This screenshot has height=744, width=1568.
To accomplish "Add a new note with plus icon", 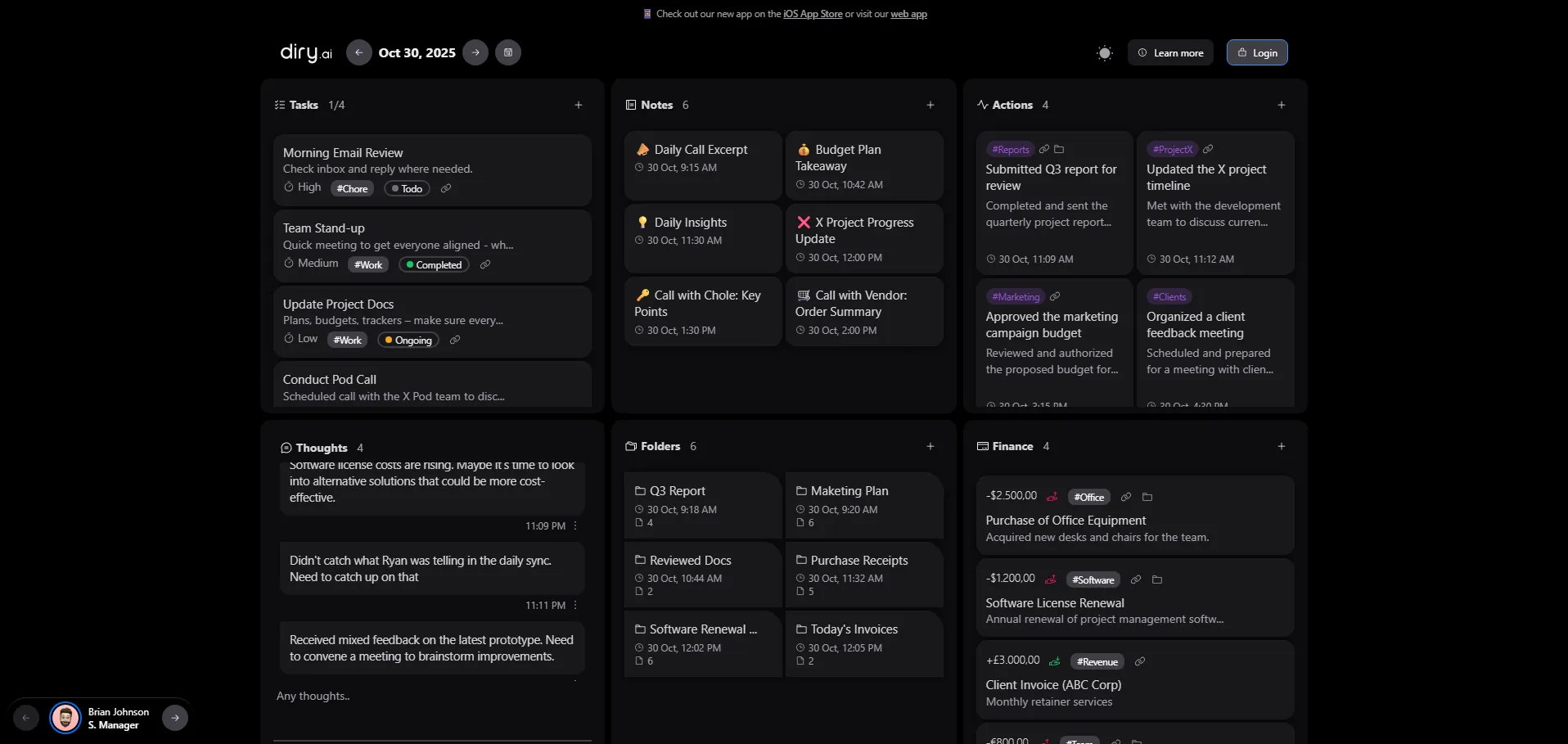I will click(930, 105).
